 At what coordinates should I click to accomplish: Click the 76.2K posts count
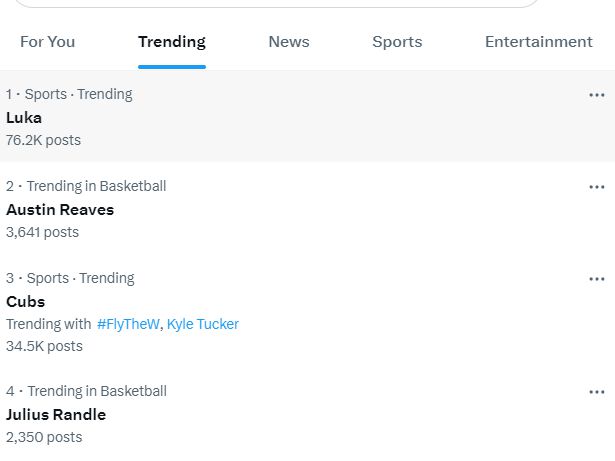pyautogui.click(x=43, y=140)
